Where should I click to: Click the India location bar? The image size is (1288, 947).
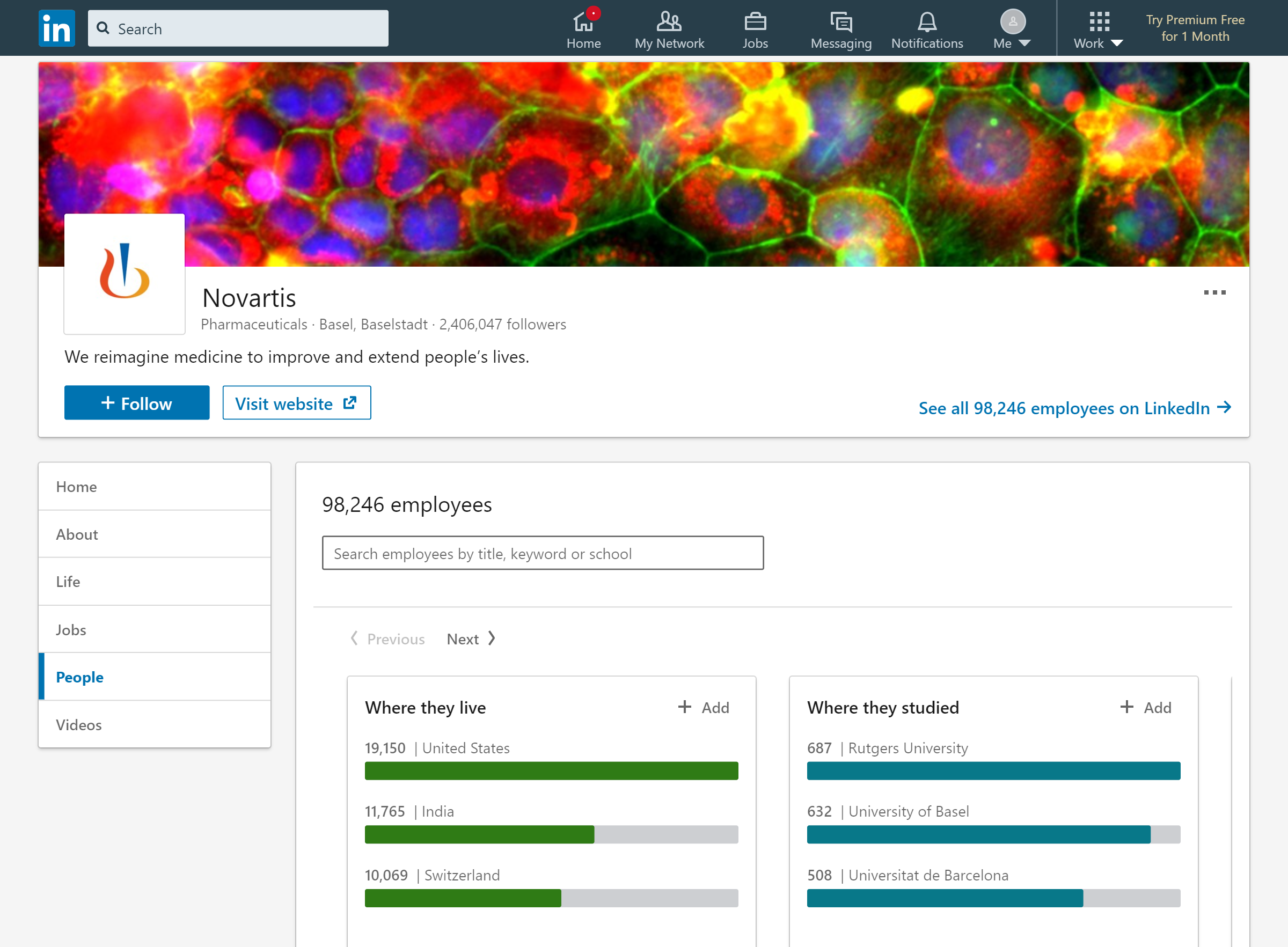[552, 834]
